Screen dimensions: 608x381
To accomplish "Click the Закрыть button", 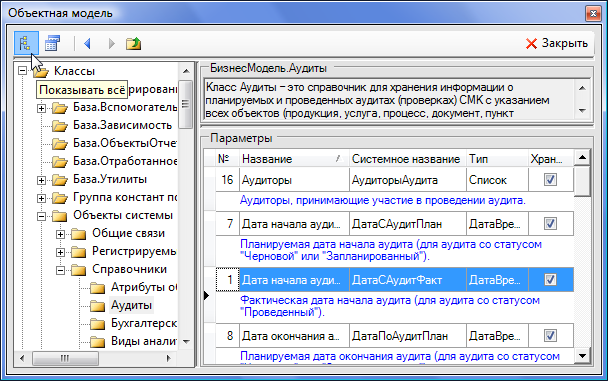I will [557, 43].
